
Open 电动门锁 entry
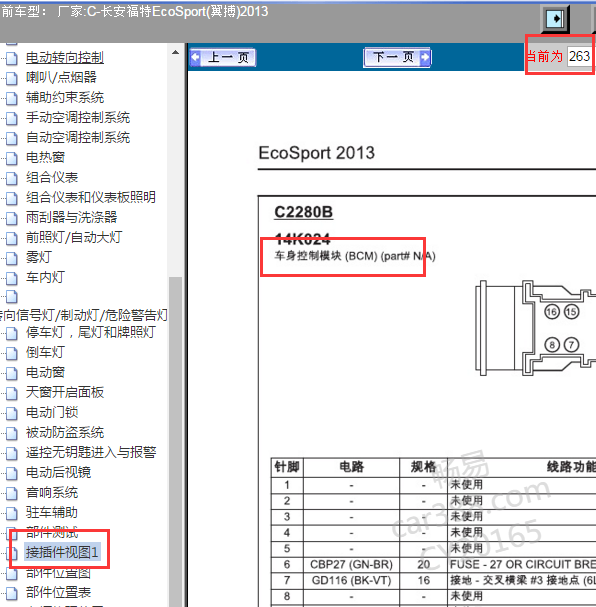52,412
